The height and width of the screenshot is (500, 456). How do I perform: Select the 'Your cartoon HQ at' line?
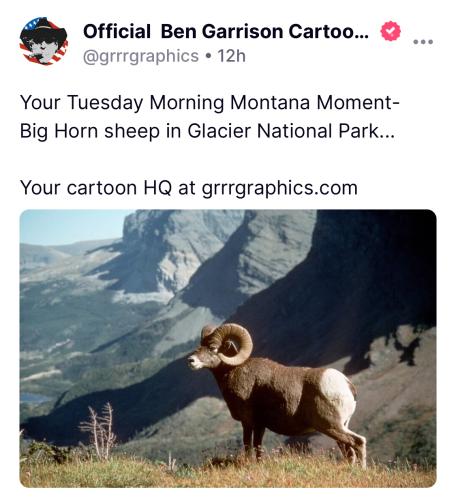(108, 188)
